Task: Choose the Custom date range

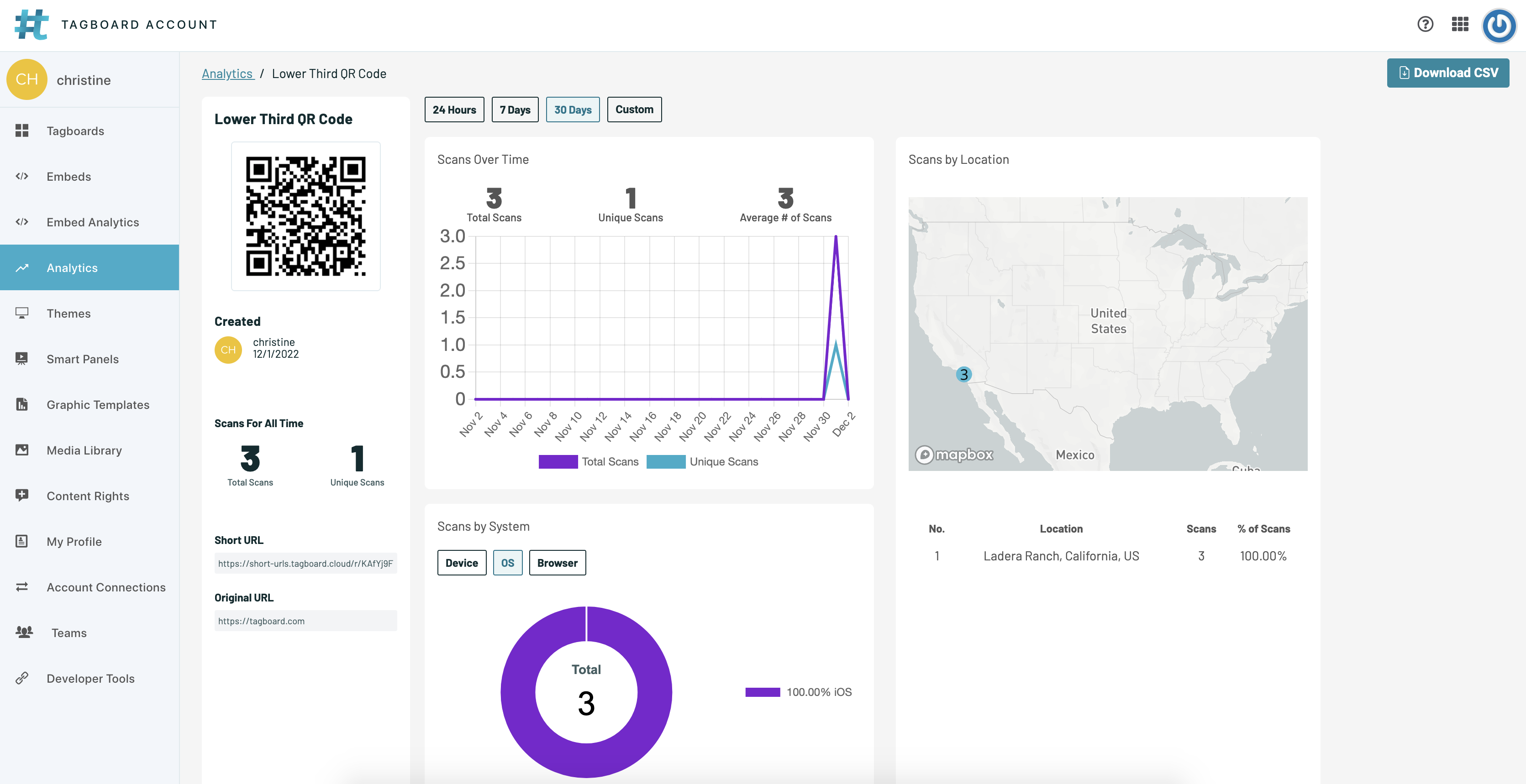Action: point(634,110)
